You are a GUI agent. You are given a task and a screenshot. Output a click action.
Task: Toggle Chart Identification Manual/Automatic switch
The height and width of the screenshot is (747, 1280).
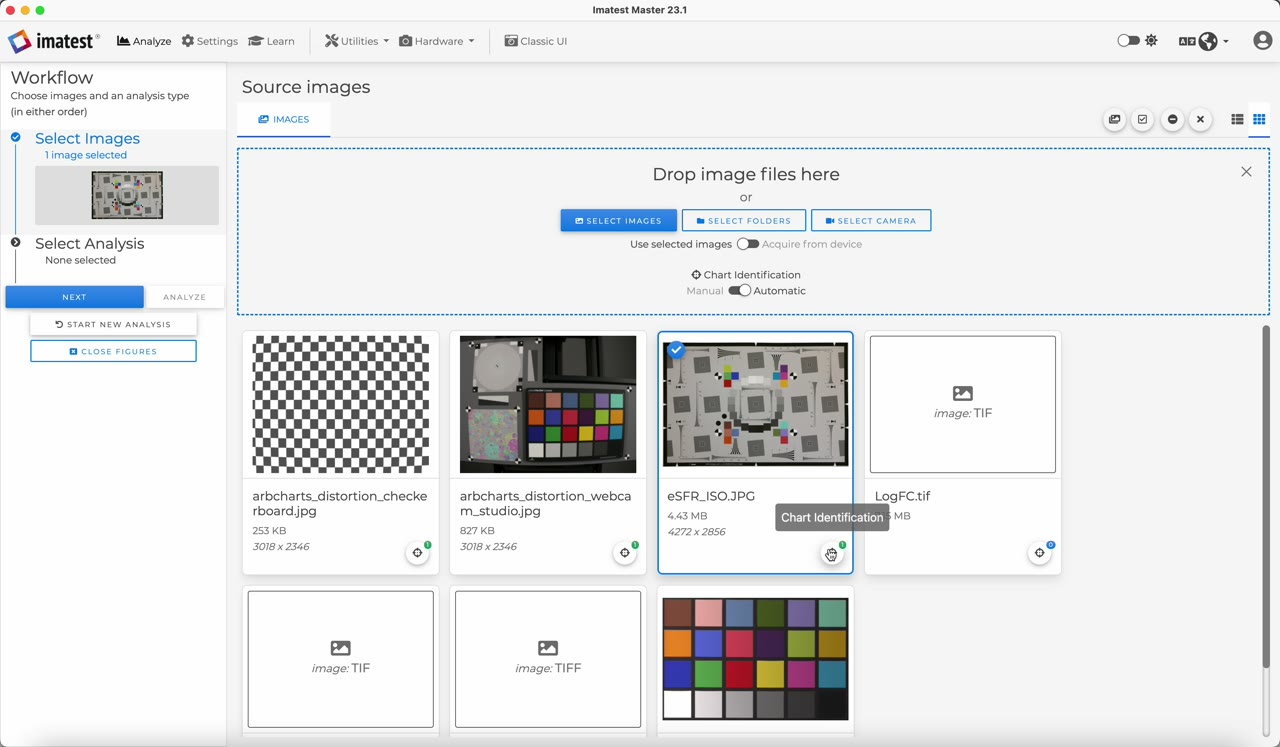(x=739, y=291)
